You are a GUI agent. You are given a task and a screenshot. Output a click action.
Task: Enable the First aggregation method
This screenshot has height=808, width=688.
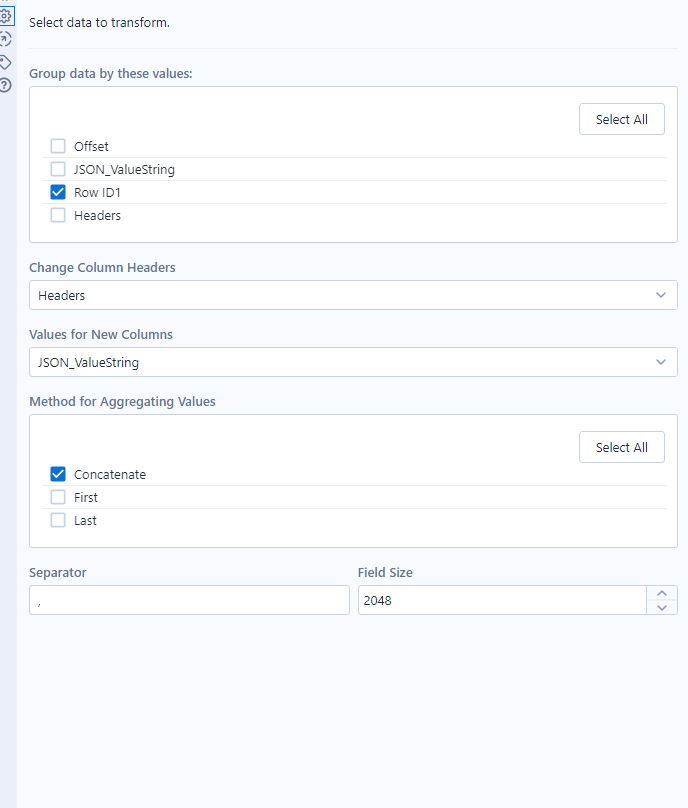(x=58, y=497)
